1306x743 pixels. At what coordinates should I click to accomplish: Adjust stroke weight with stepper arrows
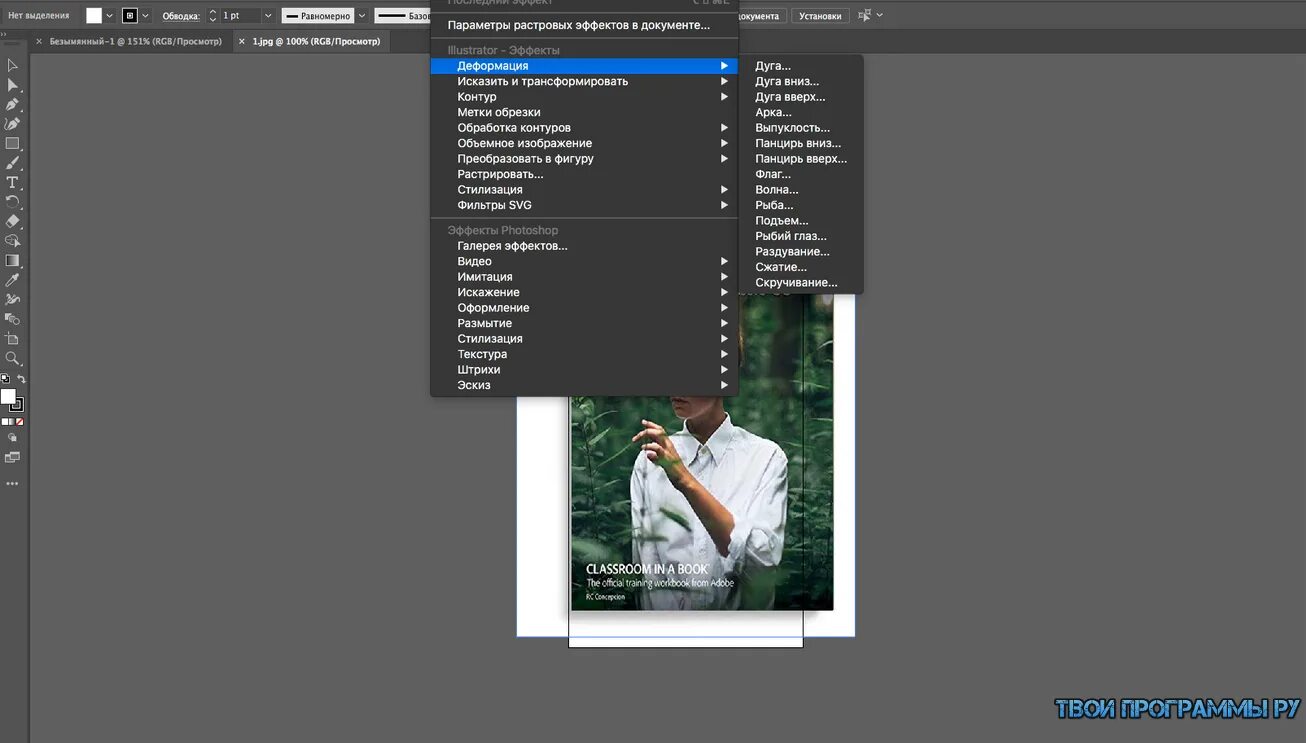point(212,16)
